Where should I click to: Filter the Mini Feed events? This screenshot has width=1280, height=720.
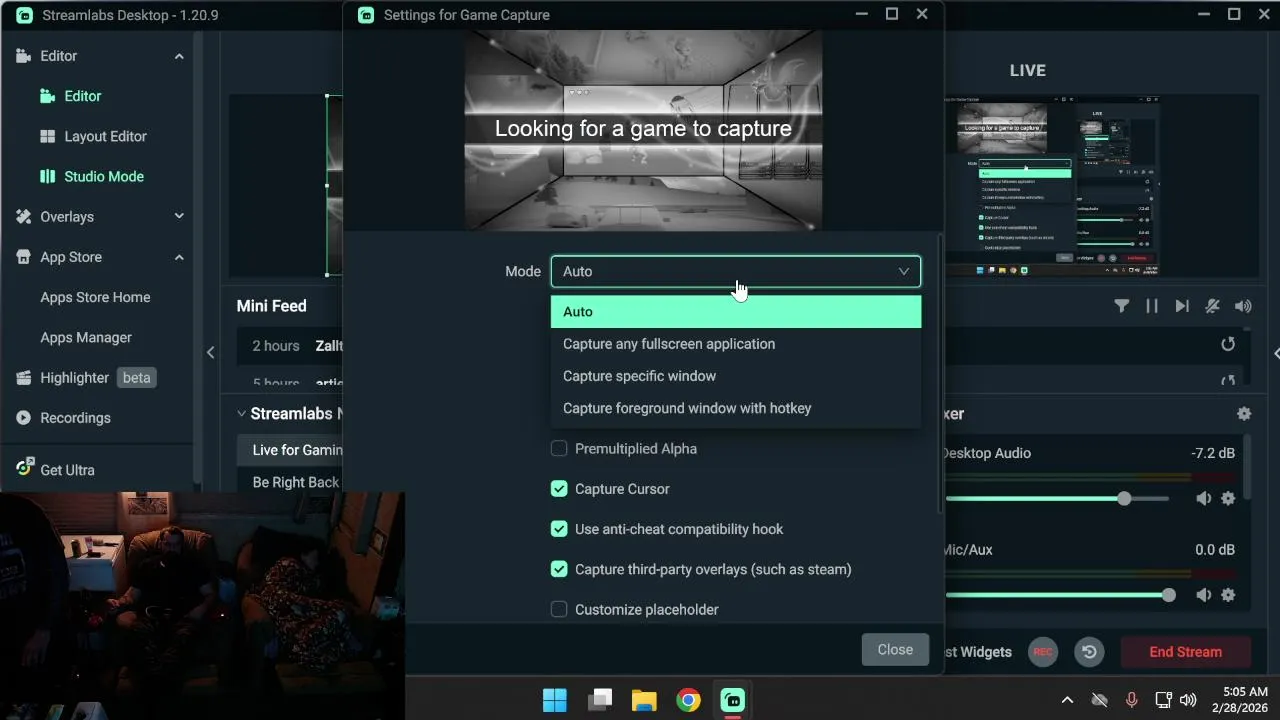1121,306
